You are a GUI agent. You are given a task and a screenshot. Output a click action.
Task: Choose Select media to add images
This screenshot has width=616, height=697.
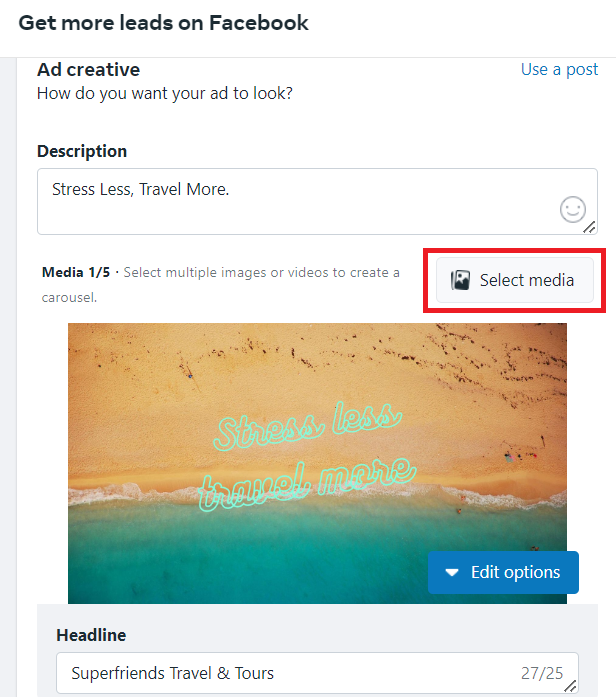click(x=515, y=280)
